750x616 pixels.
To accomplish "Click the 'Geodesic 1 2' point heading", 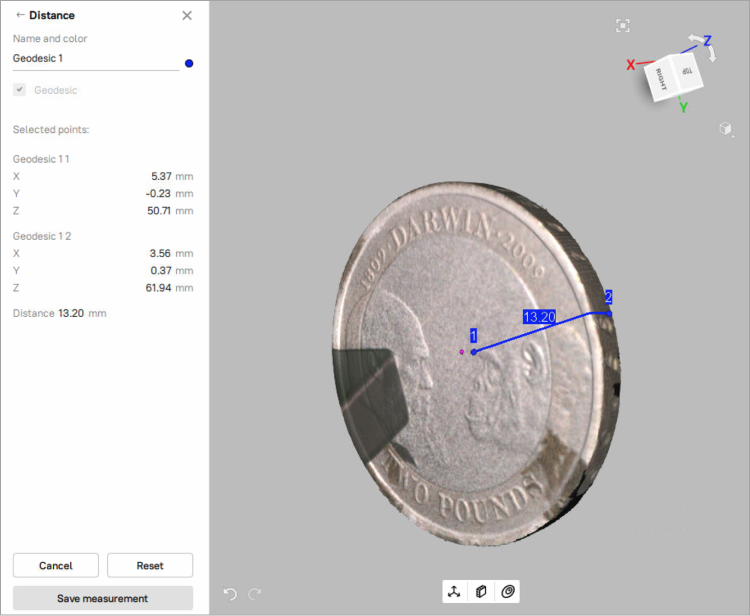I will coord(42,236).
